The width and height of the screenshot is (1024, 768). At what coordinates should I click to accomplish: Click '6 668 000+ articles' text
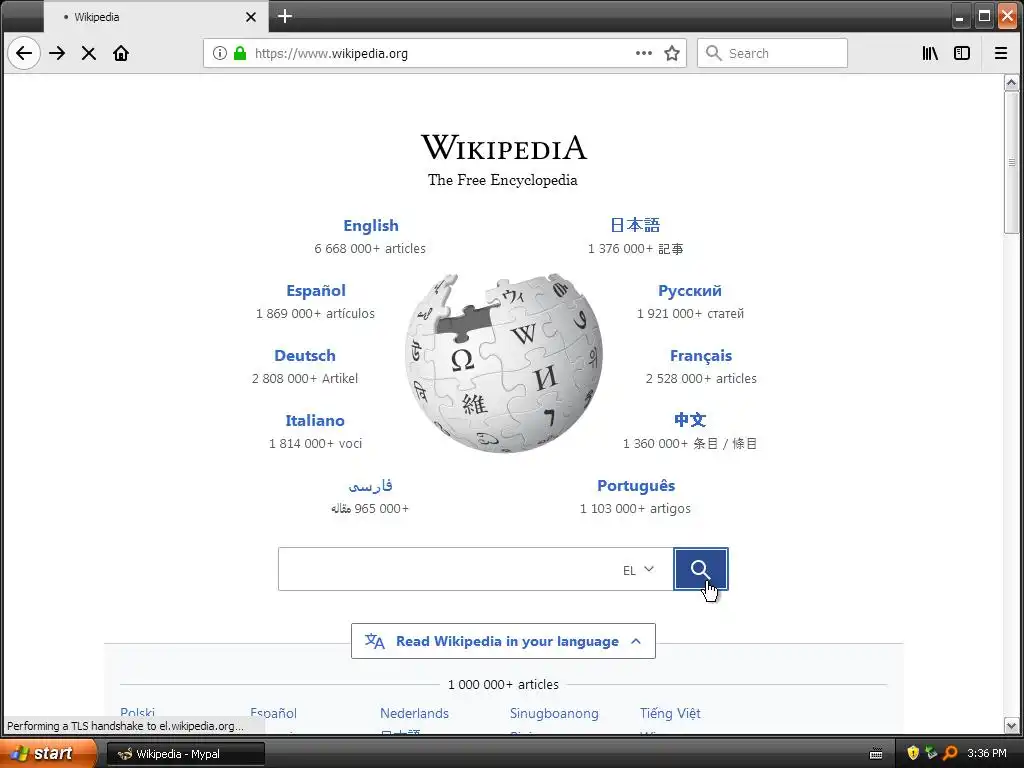pos(370,248)
